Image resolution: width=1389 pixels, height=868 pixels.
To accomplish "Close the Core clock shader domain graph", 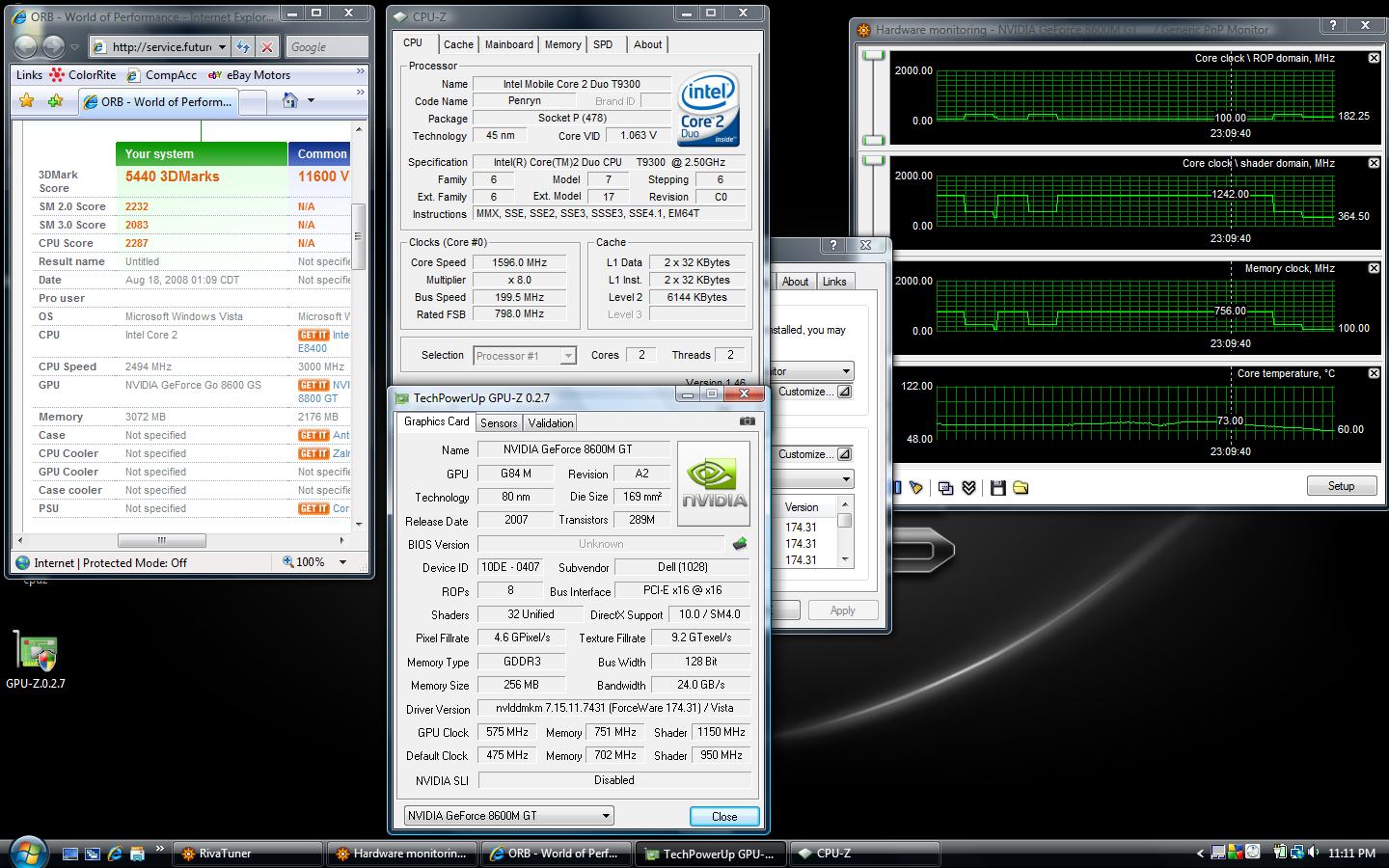I will coord(1374,163).
